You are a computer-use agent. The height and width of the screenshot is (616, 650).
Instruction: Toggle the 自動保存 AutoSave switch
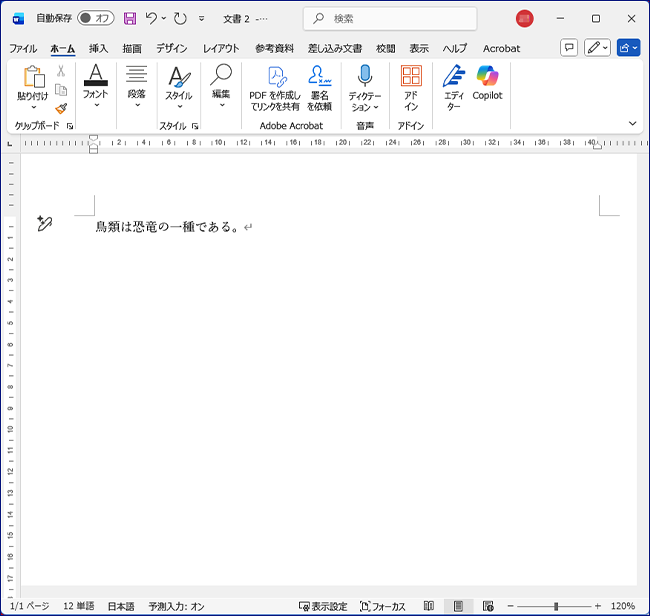(95, 18)
